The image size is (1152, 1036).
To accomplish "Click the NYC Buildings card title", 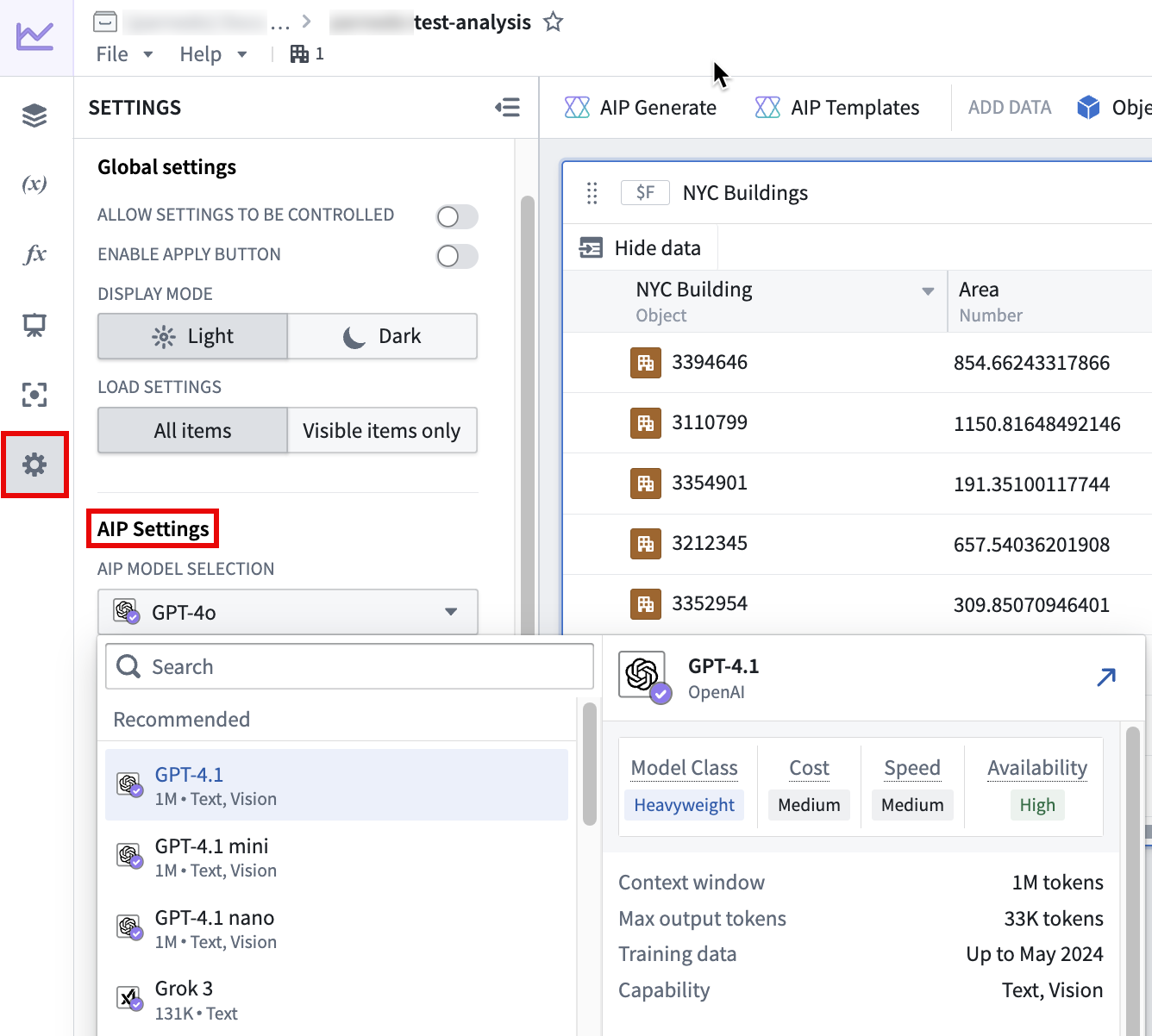I will tap(745, 193).
